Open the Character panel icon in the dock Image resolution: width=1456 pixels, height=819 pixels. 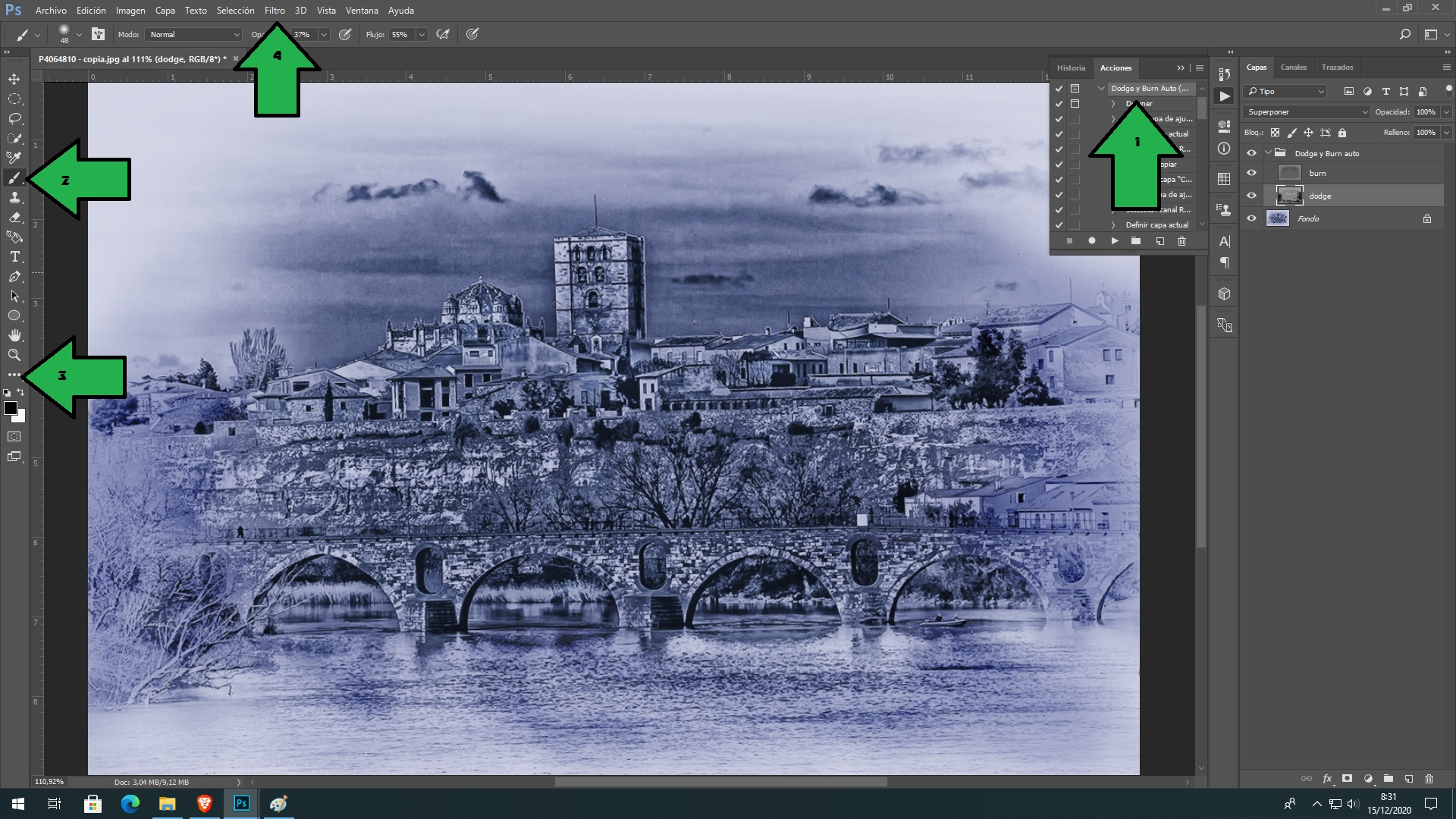1224,241
